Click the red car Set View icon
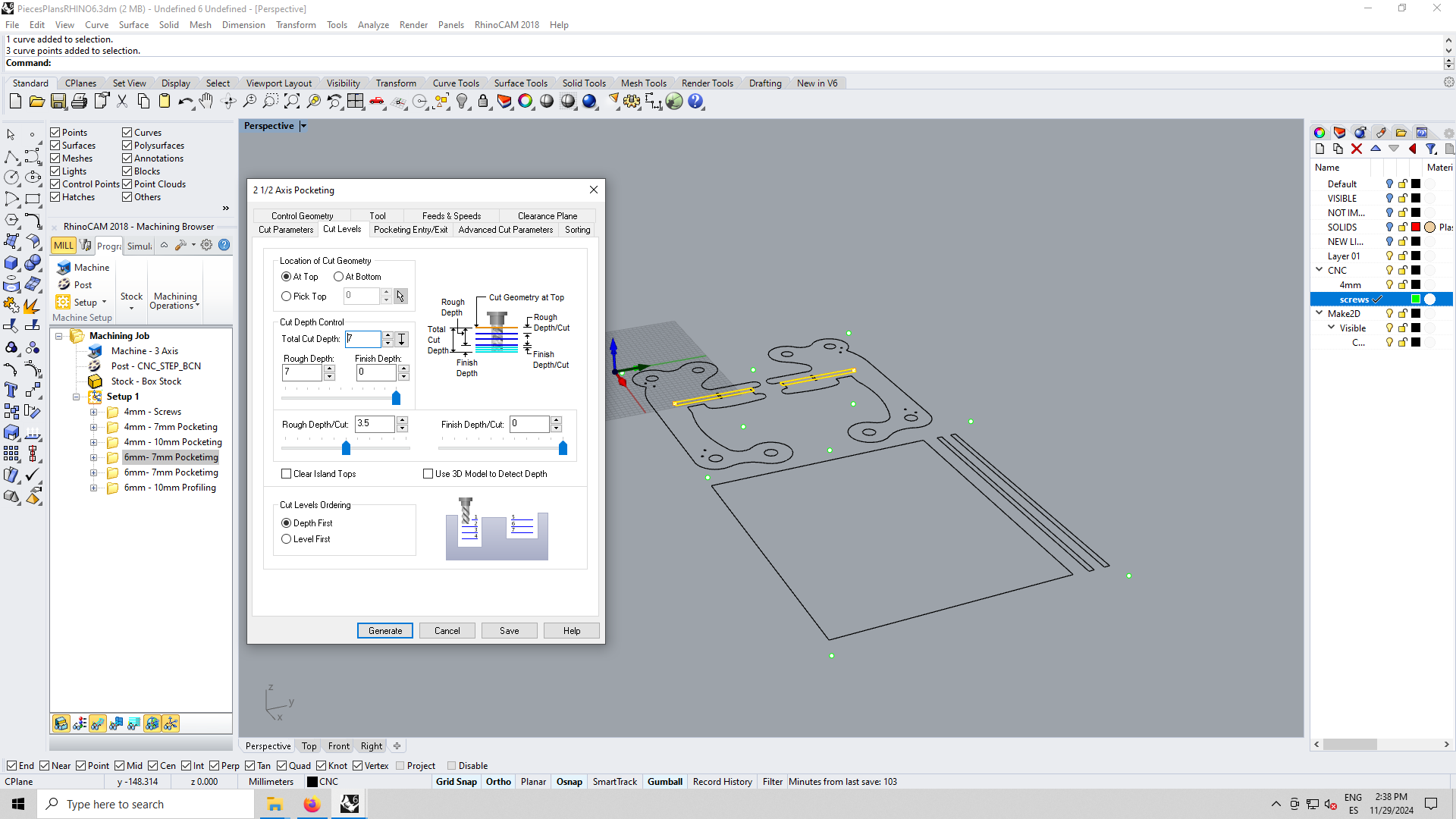Image resolution: width=1456 pixels, height=819 pixels. (377, 101)
